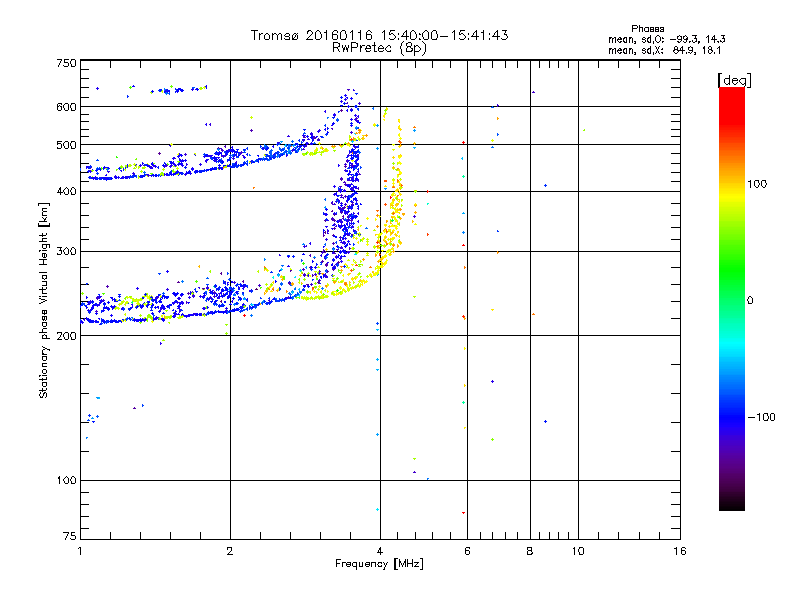Click the rainbow phase colorbar

[x=732, y=298]
